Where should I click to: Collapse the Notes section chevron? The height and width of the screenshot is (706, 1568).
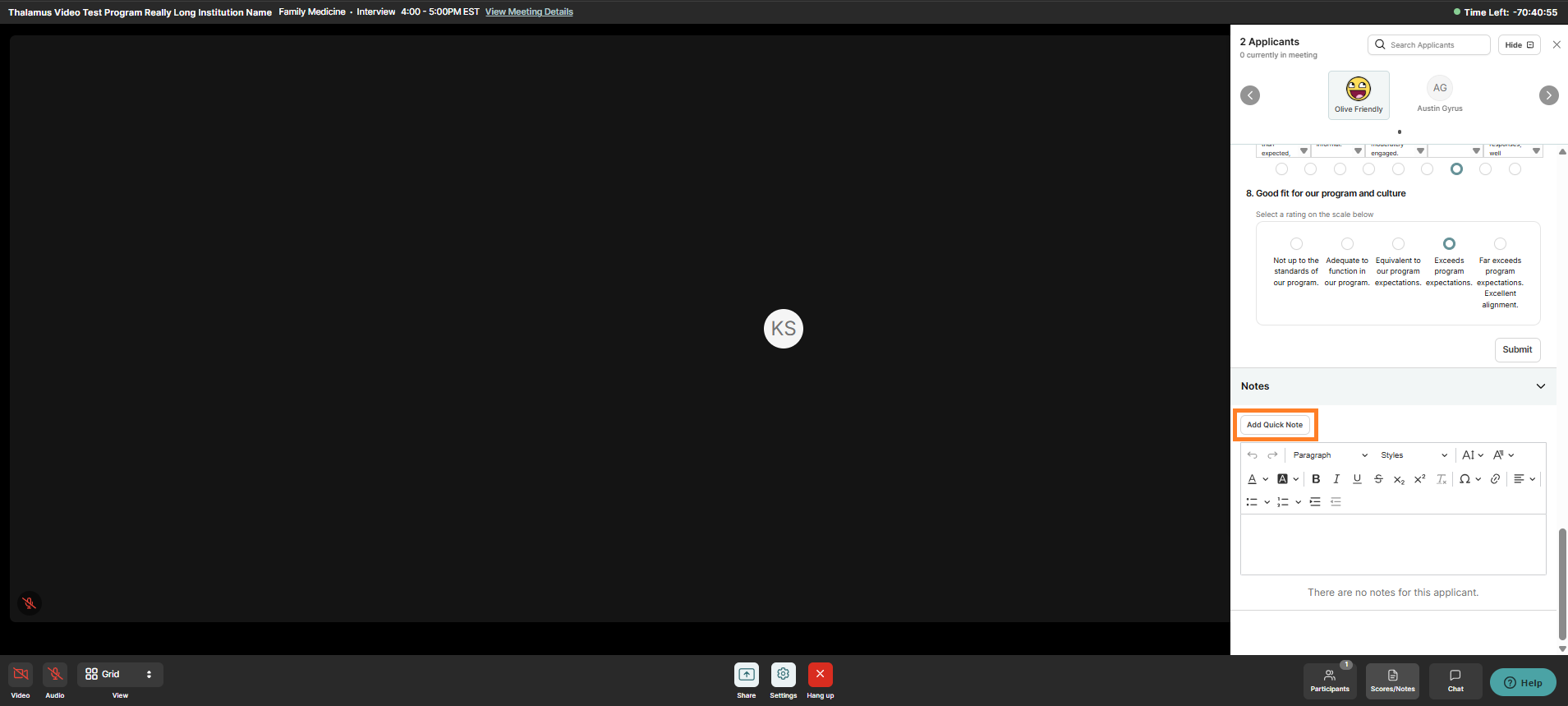point(1541,386)
